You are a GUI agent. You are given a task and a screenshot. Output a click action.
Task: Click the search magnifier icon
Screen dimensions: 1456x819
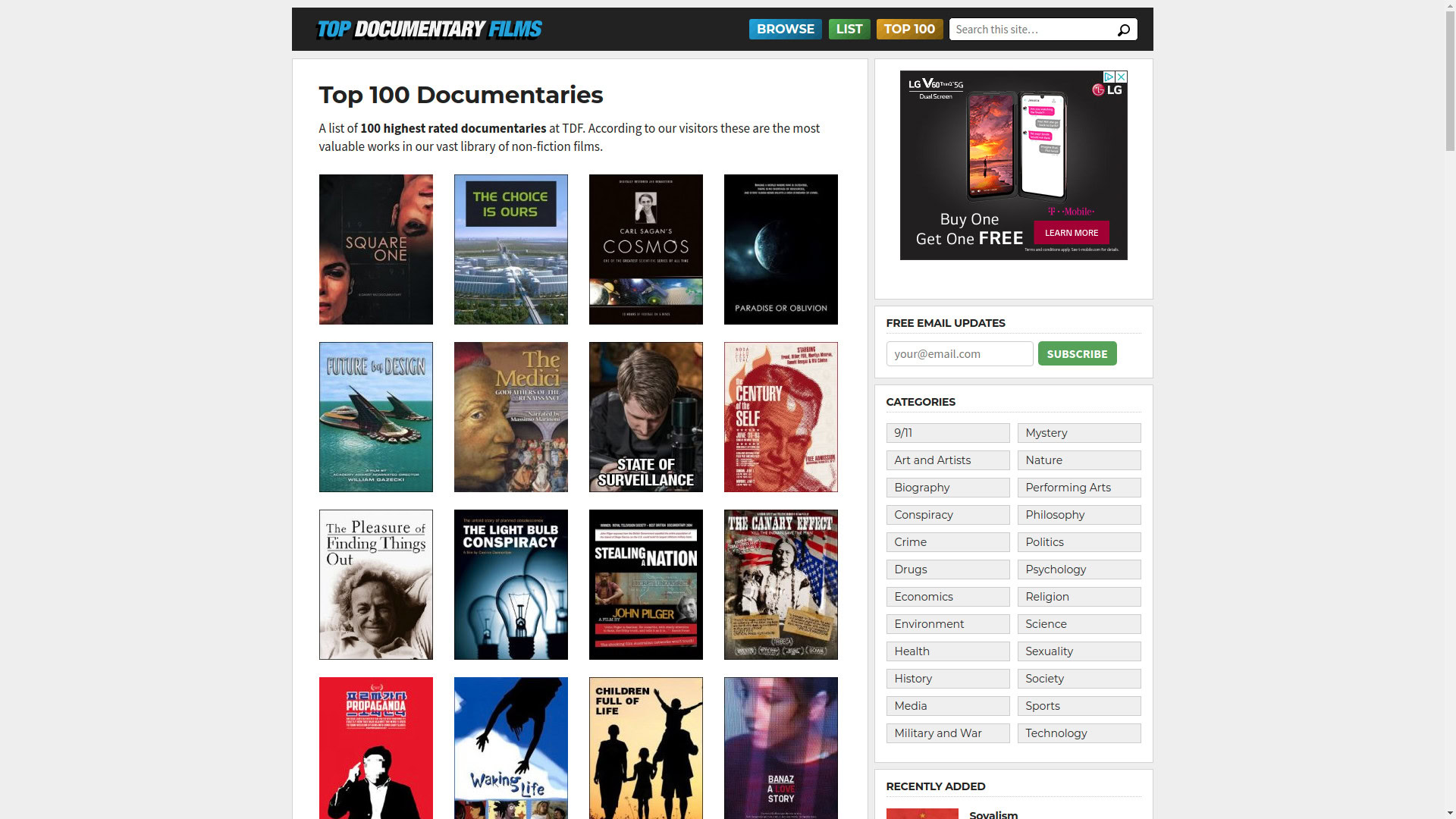point(1123,30)
